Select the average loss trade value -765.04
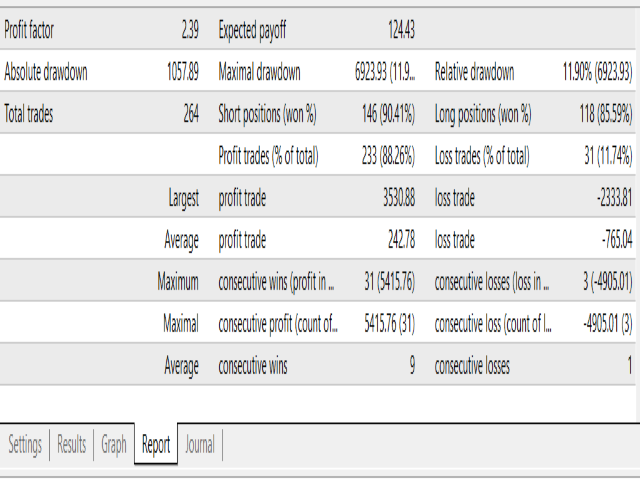 pyautogui.click(x=611, y=240)
